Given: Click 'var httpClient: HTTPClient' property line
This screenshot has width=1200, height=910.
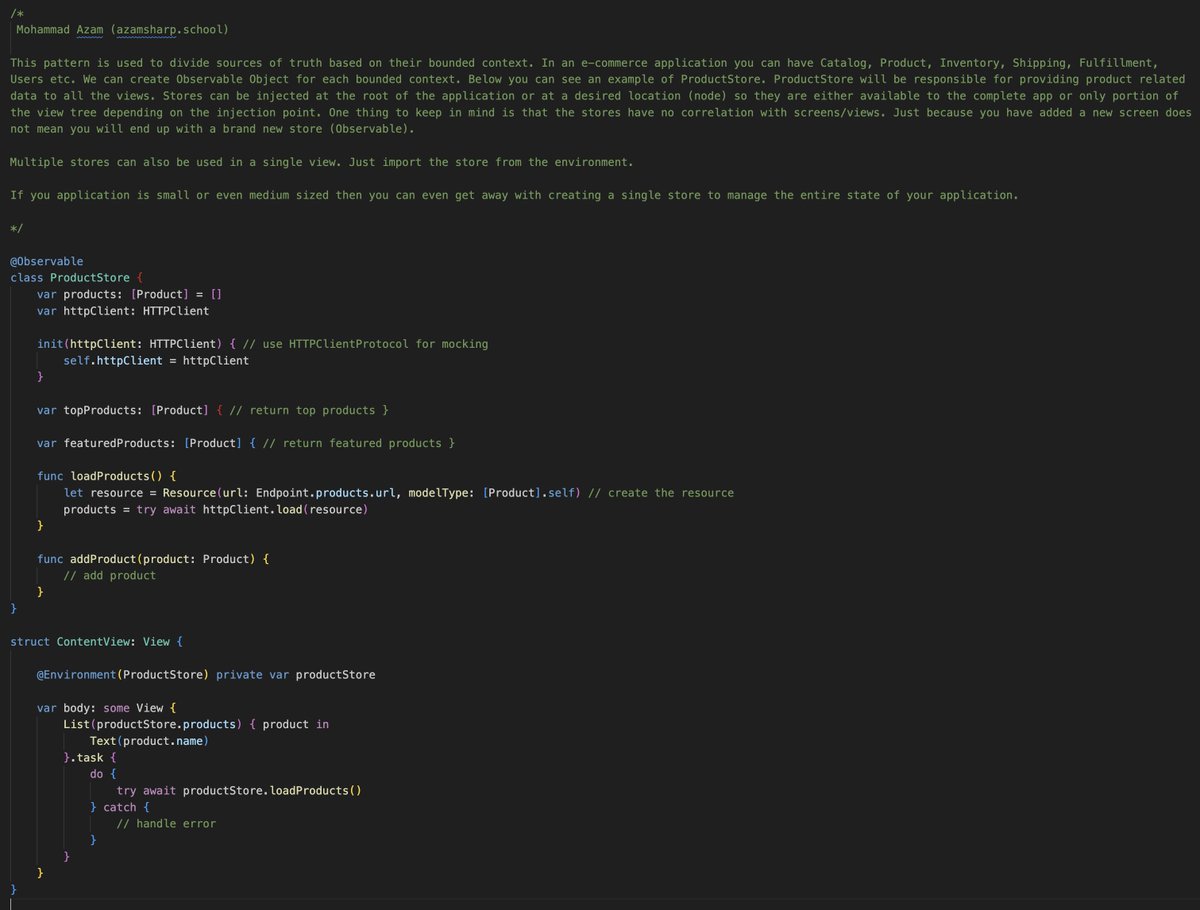Looking at the screenshot, I should [x=123, y=311].
